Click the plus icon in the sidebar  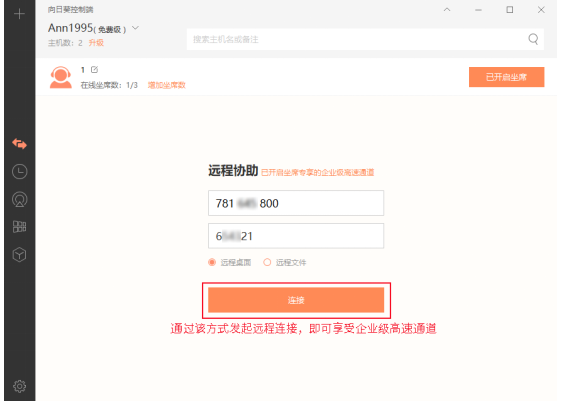pos(19,14)
